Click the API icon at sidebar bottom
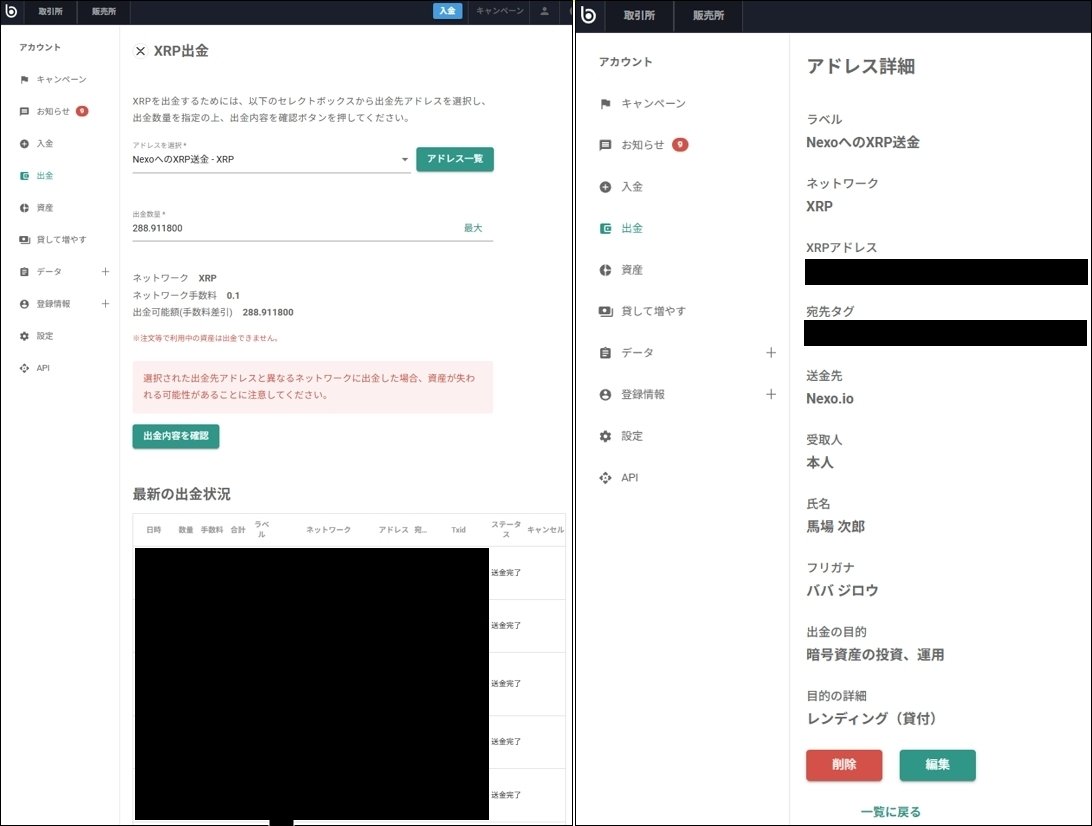1092x826 pixels. [x=22, y=367]
